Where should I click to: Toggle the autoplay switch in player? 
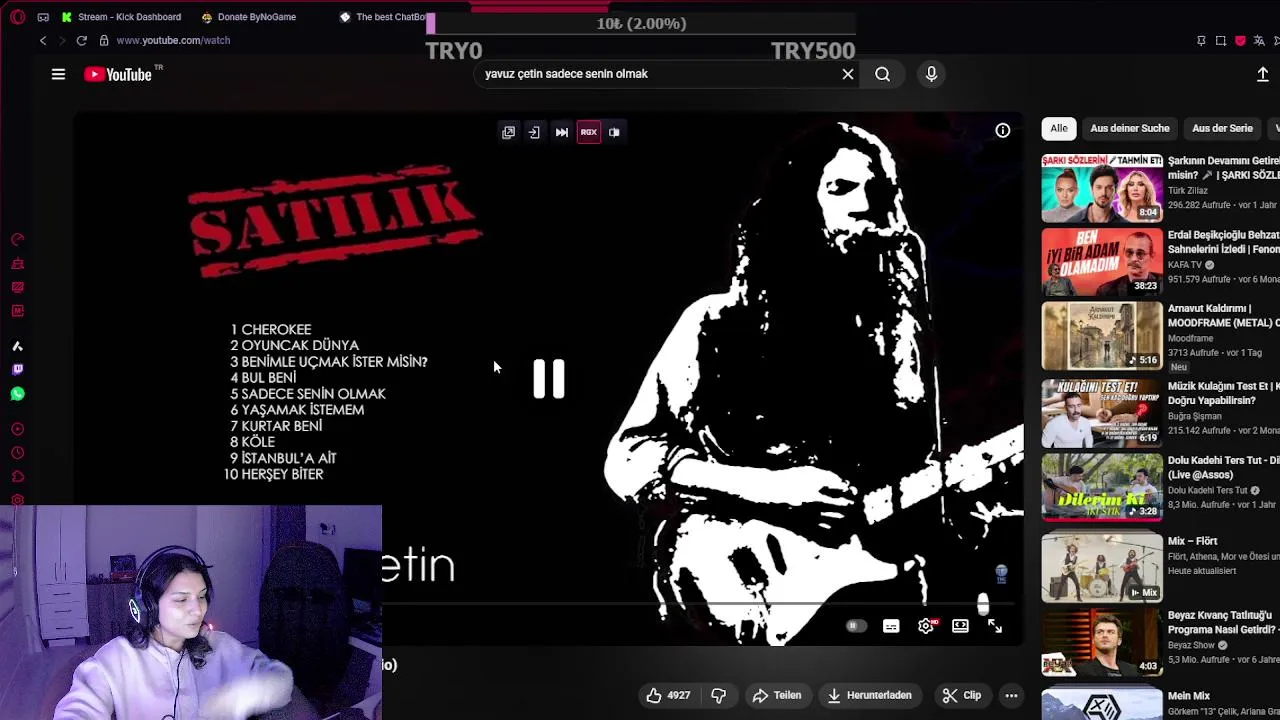click(x=855, y=626)
